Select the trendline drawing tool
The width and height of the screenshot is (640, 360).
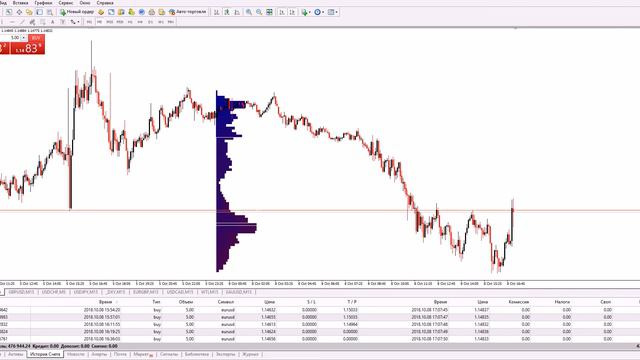point(22,22)
